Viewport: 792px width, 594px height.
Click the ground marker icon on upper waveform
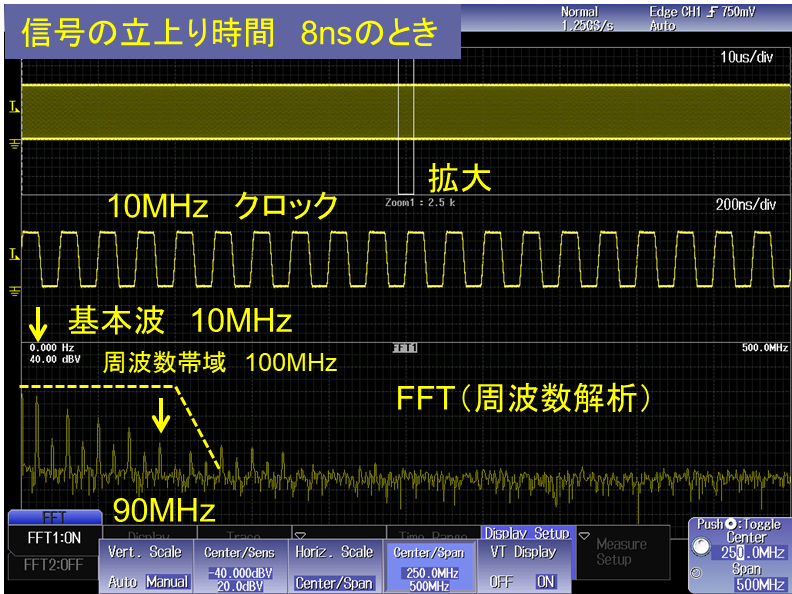pyautogui.click(x=13, y=144)
